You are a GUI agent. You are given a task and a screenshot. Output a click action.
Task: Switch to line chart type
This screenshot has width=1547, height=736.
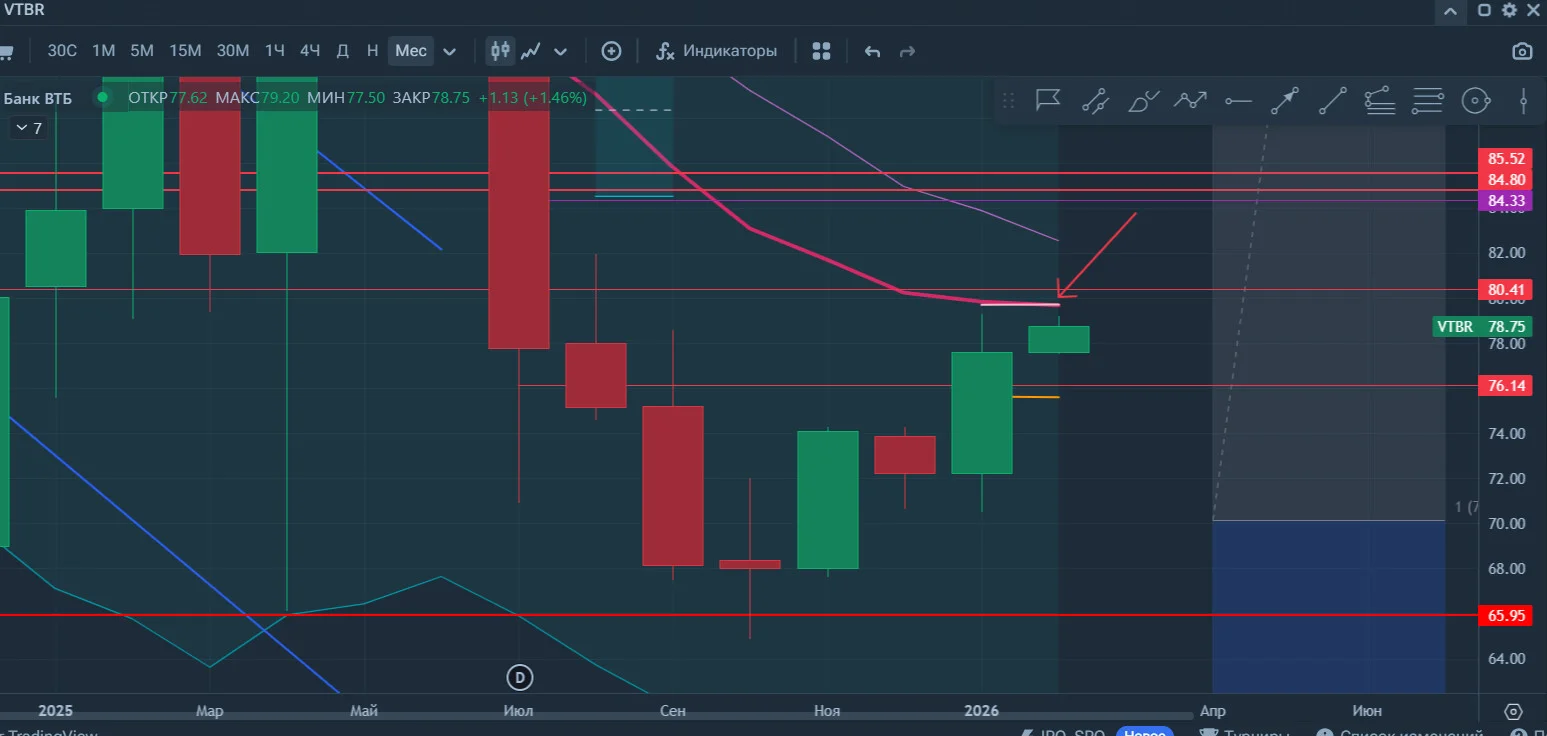click(x=531, y=51)
